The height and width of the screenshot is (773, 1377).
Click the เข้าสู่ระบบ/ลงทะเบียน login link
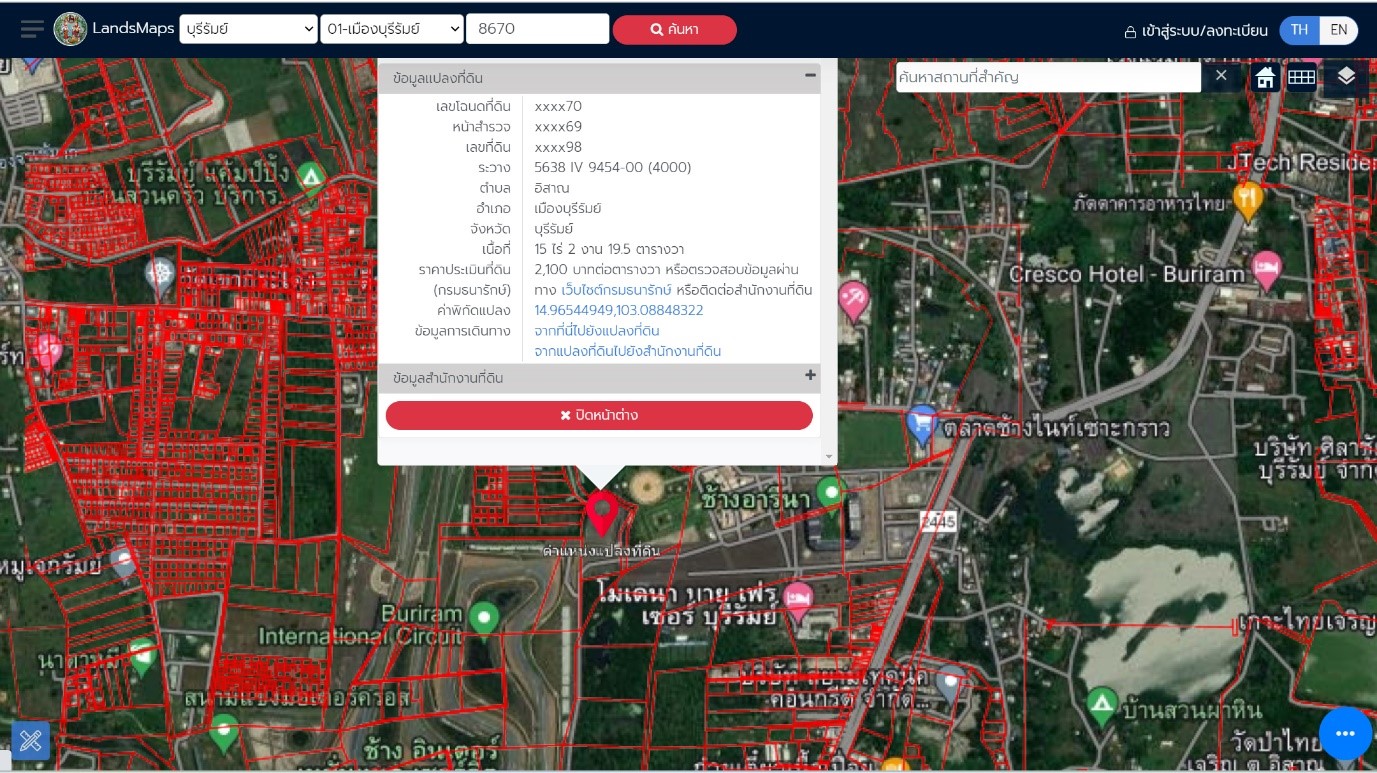1196,31
